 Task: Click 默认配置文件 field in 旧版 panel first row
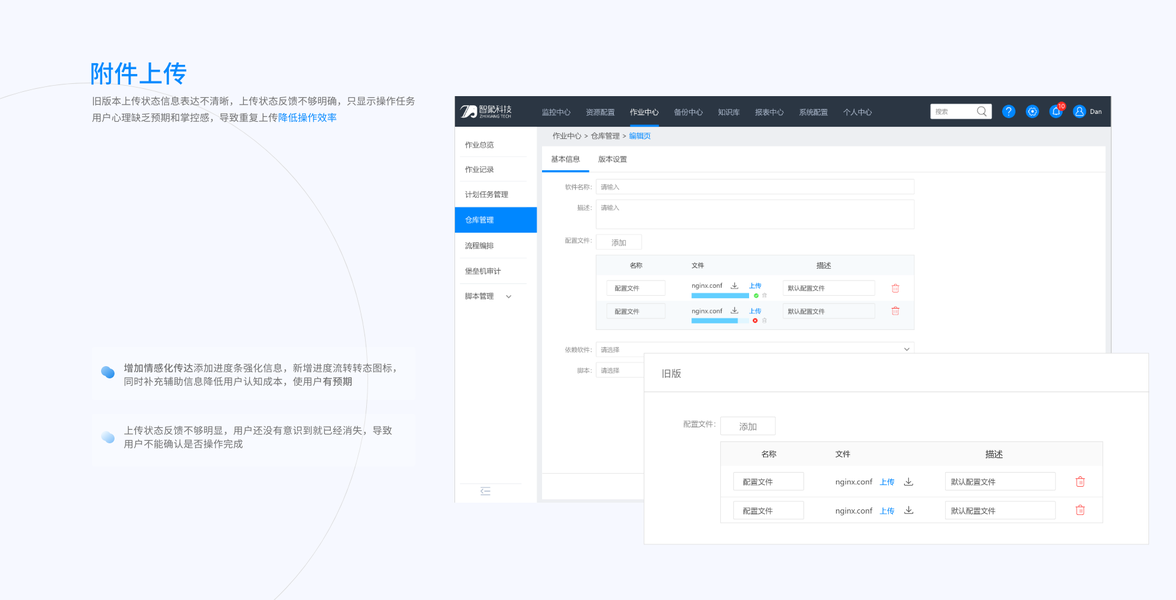[1000, 482]
